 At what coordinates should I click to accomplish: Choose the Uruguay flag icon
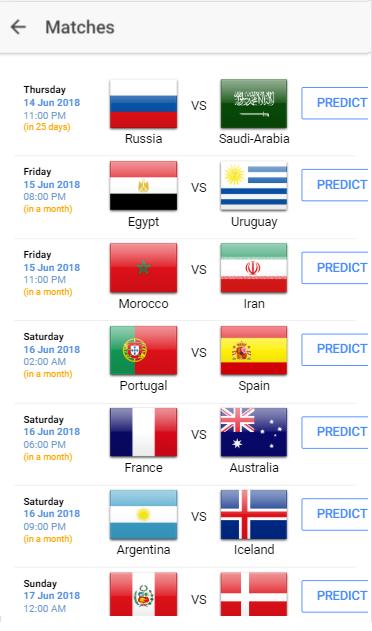click(254, 186)
